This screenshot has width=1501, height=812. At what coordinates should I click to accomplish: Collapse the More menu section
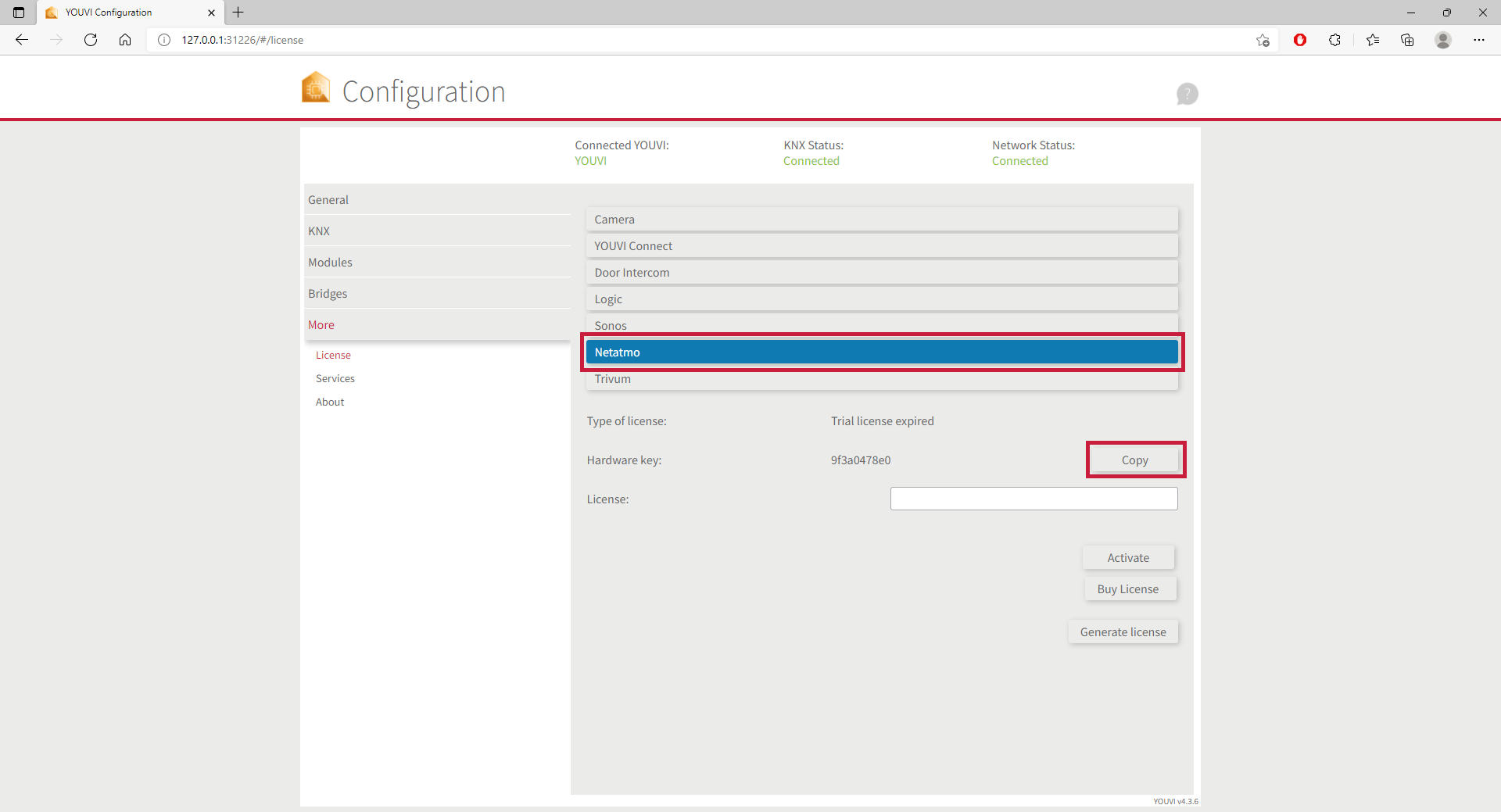click(x=438, y=325)
